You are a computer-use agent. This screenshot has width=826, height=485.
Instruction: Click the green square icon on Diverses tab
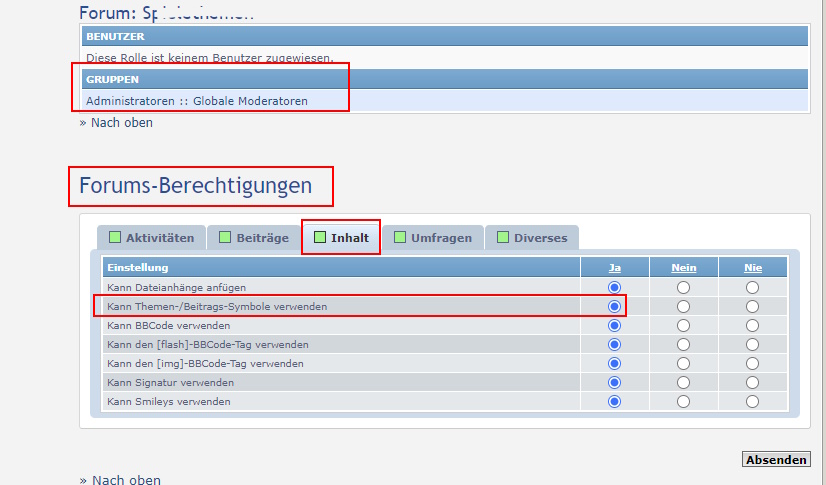(503, 238)
